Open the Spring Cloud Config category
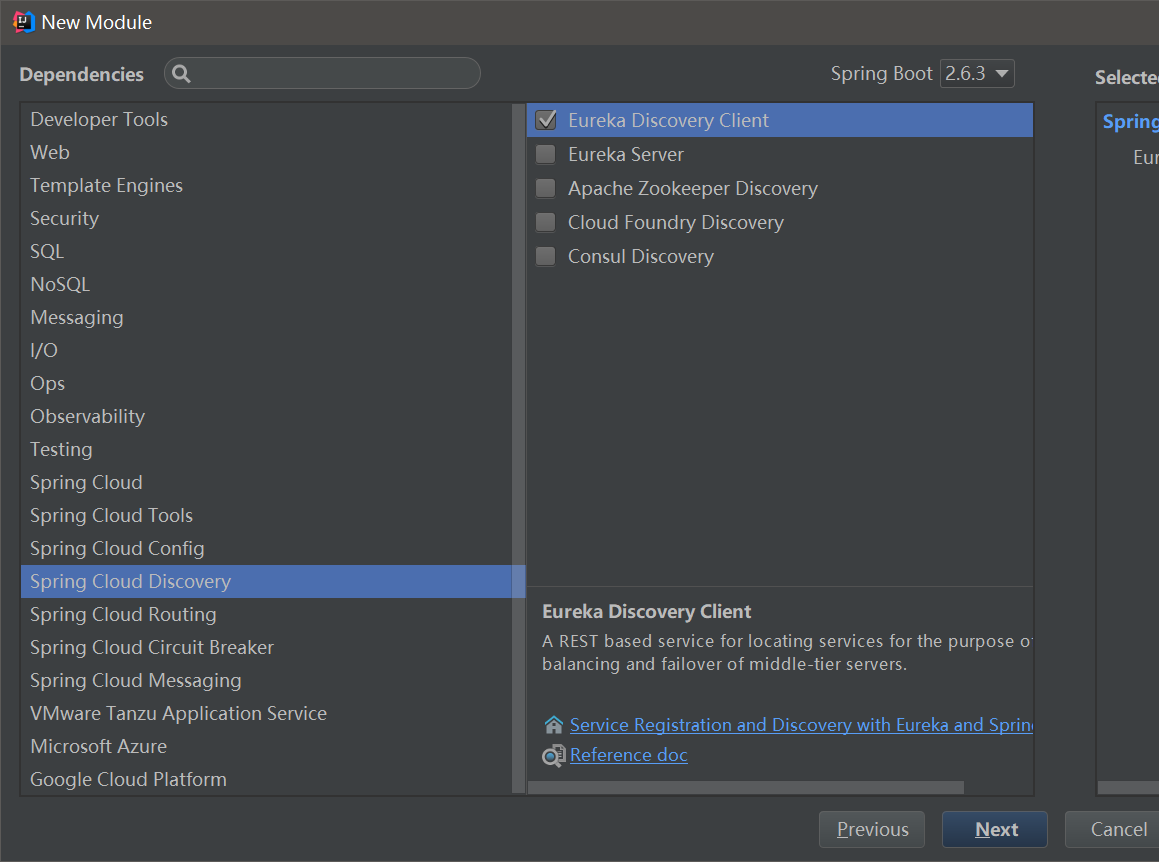 266,549
